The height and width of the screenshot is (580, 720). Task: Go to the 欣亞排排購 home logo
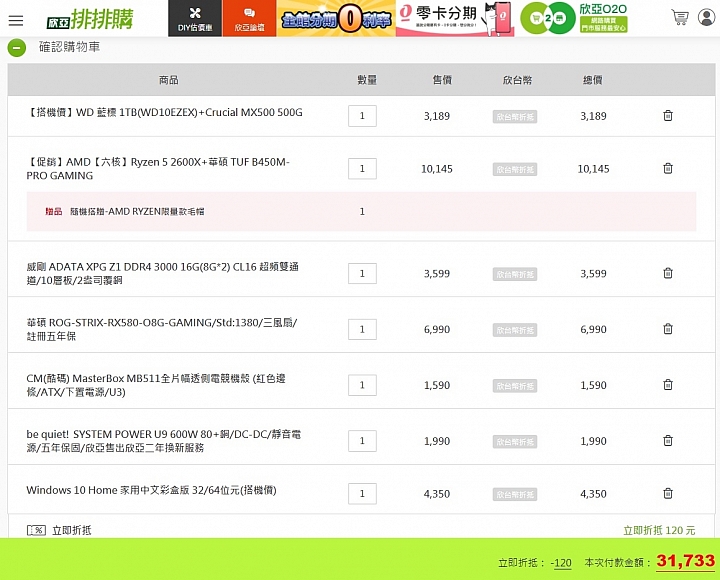coord(90,19)
